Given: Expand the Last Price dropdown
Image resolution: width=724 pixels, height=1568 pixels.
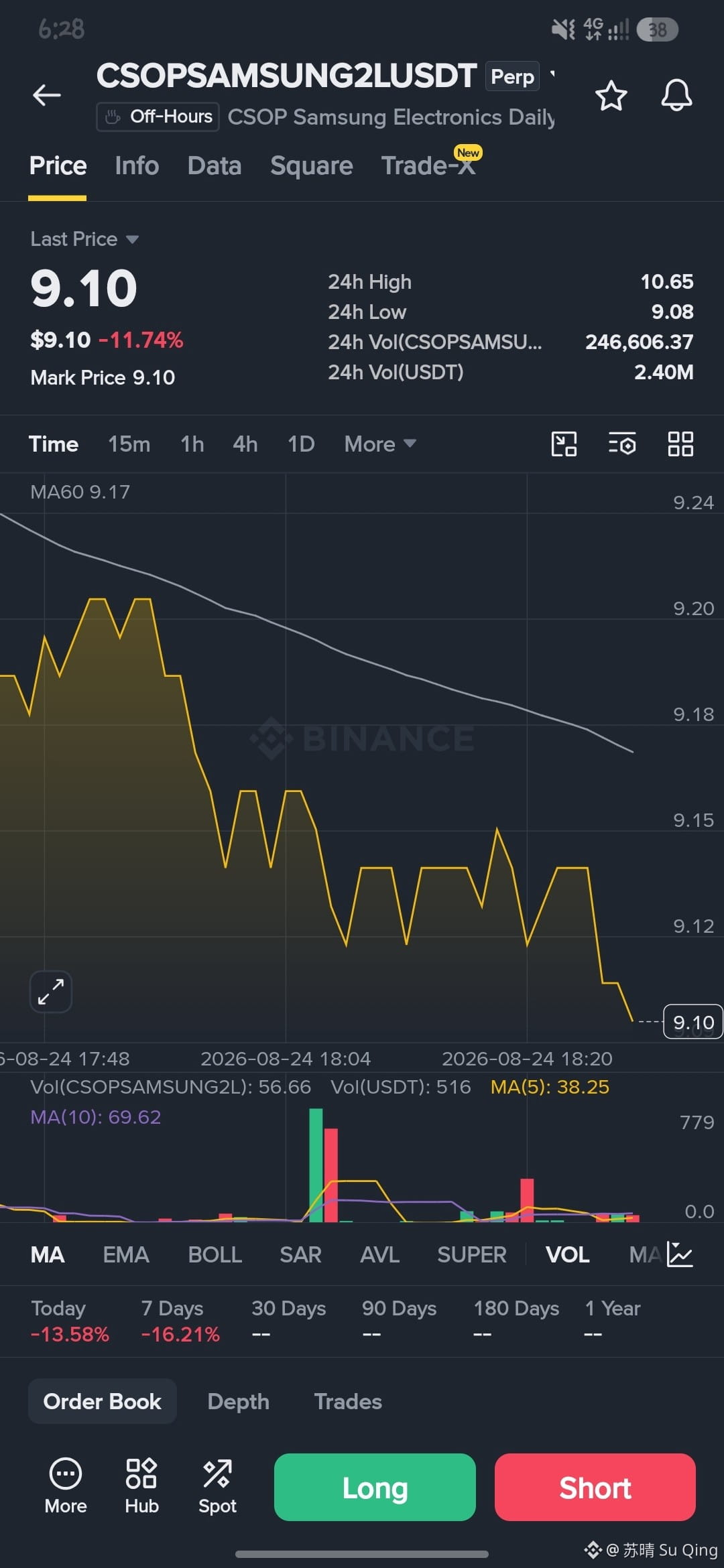Looking at the screenshot, I should click(84, 239).
